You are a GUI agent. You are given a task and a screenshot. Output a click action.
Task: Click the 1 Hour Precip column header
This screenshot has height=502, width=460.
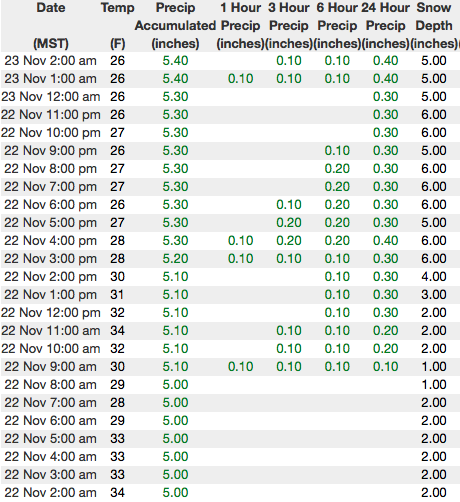point(240,25)
